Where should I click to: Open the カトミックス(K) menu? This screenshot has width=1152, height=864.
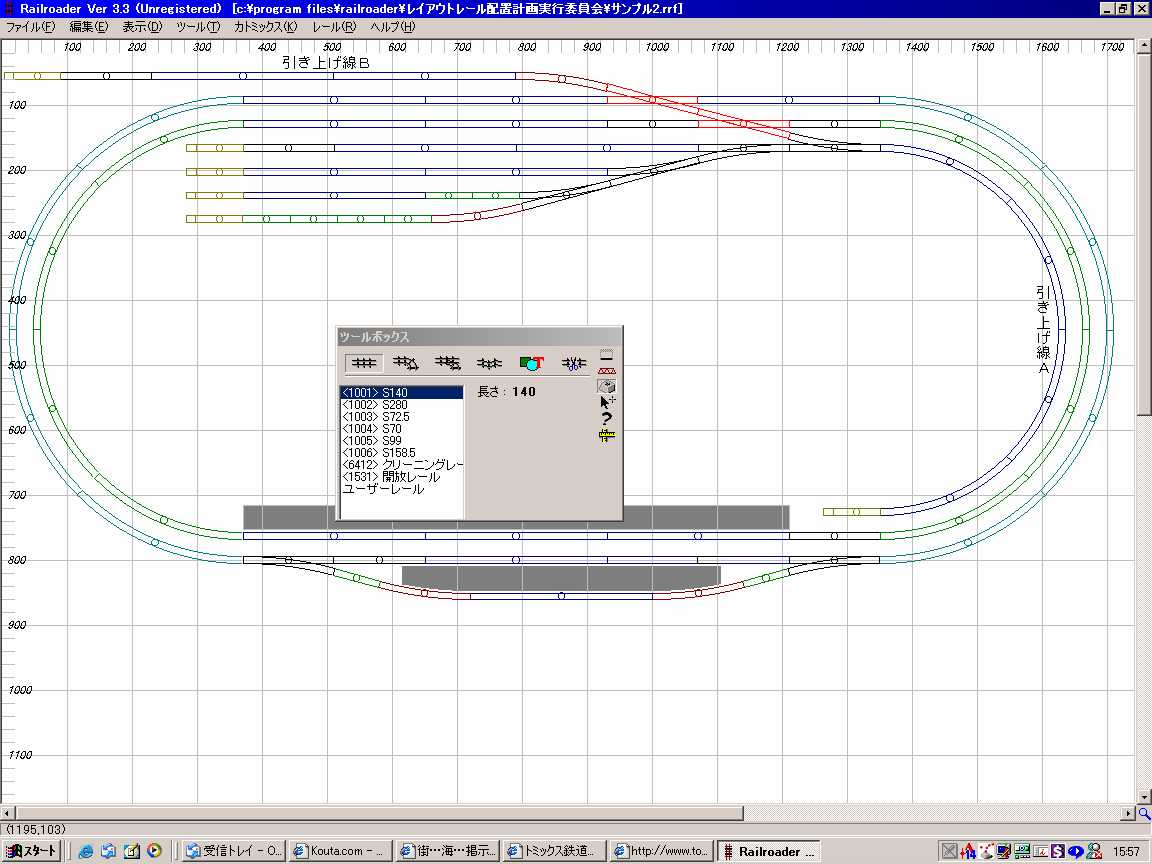265,26
